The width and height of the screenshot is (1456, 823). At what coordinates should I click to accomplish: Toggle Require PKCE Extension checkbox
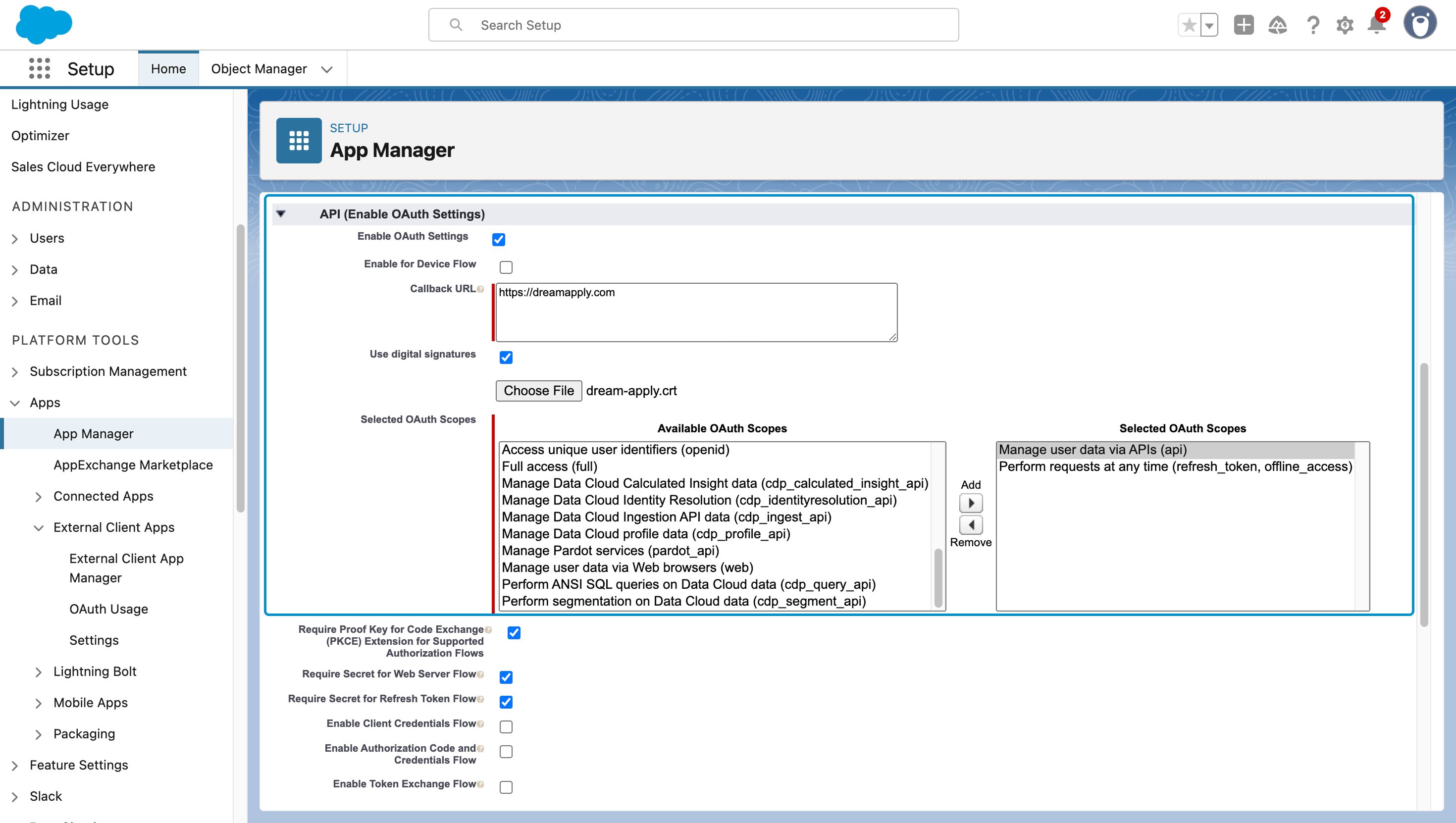point(514,632)
